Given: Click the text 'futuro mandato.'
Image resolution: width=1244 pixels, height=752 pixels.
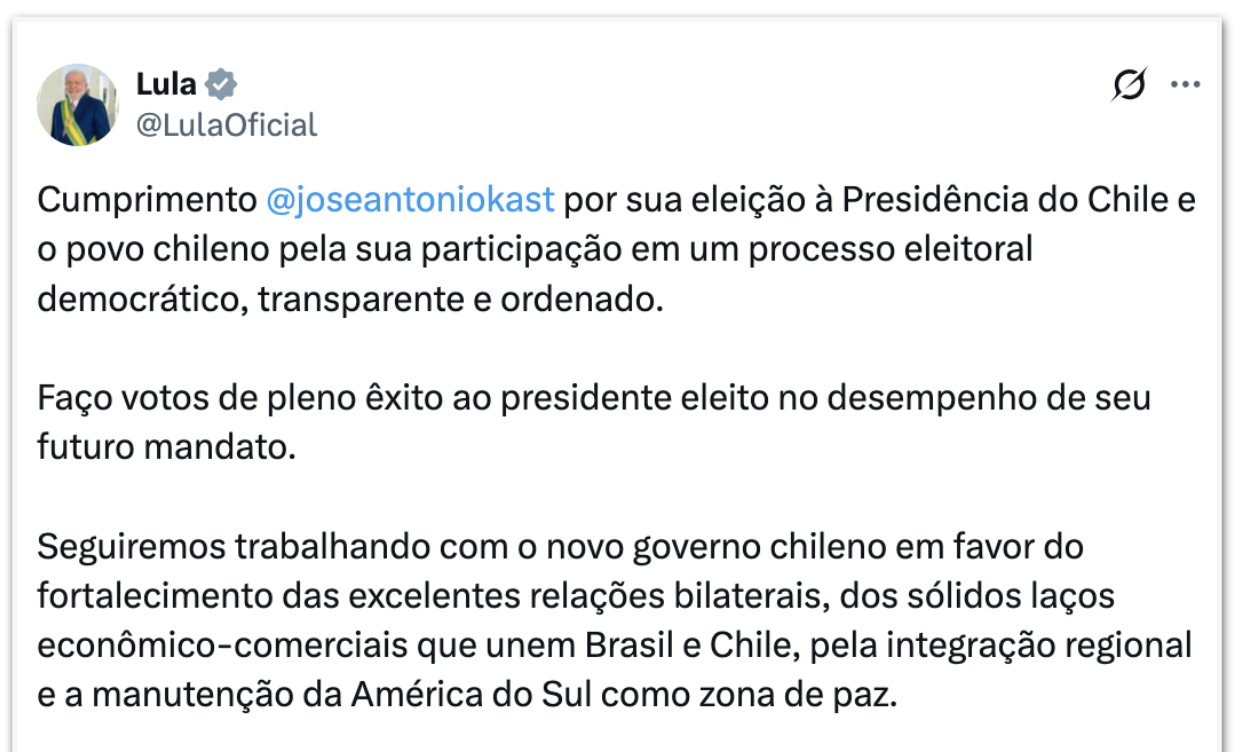Looking at the screenshot, I should (167, 446).
